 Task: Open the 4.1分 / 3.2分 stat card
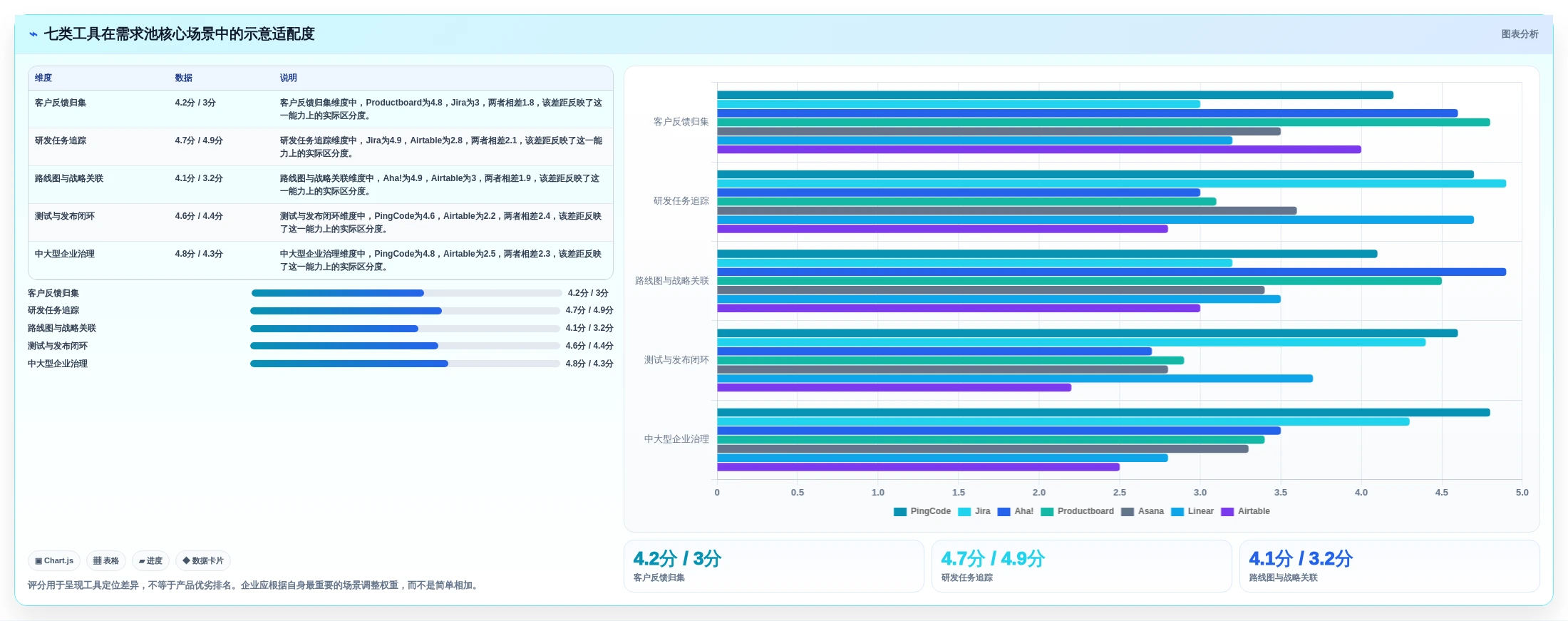pyautogui.click(x=1390, y=566)
